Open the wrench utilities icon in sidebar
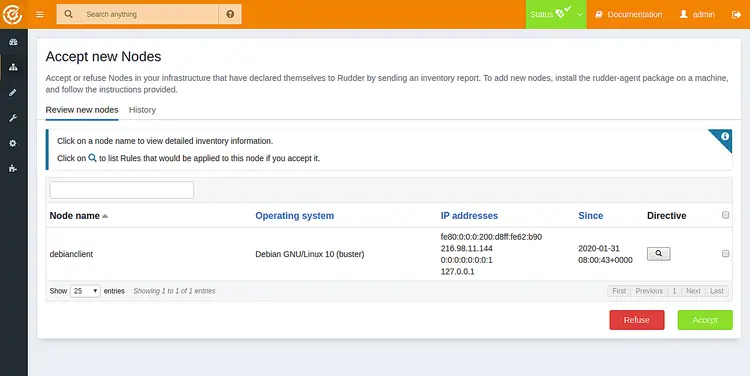Image resolution: width=750 pixels, height=376 pixels. click(x=13, y=118)
